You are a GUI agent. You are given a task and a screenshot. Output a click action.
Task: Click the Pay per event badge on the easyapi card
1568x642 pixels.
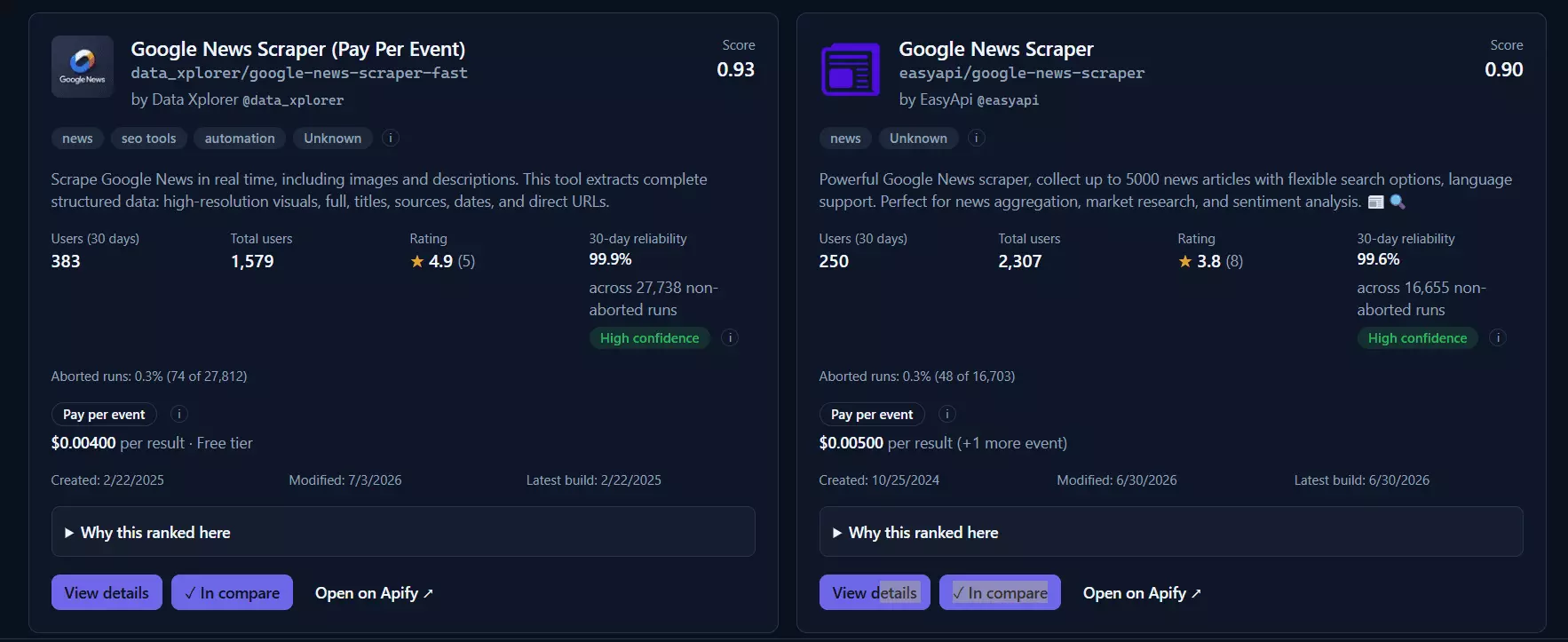pyautogui.click(x=872, y=415)
